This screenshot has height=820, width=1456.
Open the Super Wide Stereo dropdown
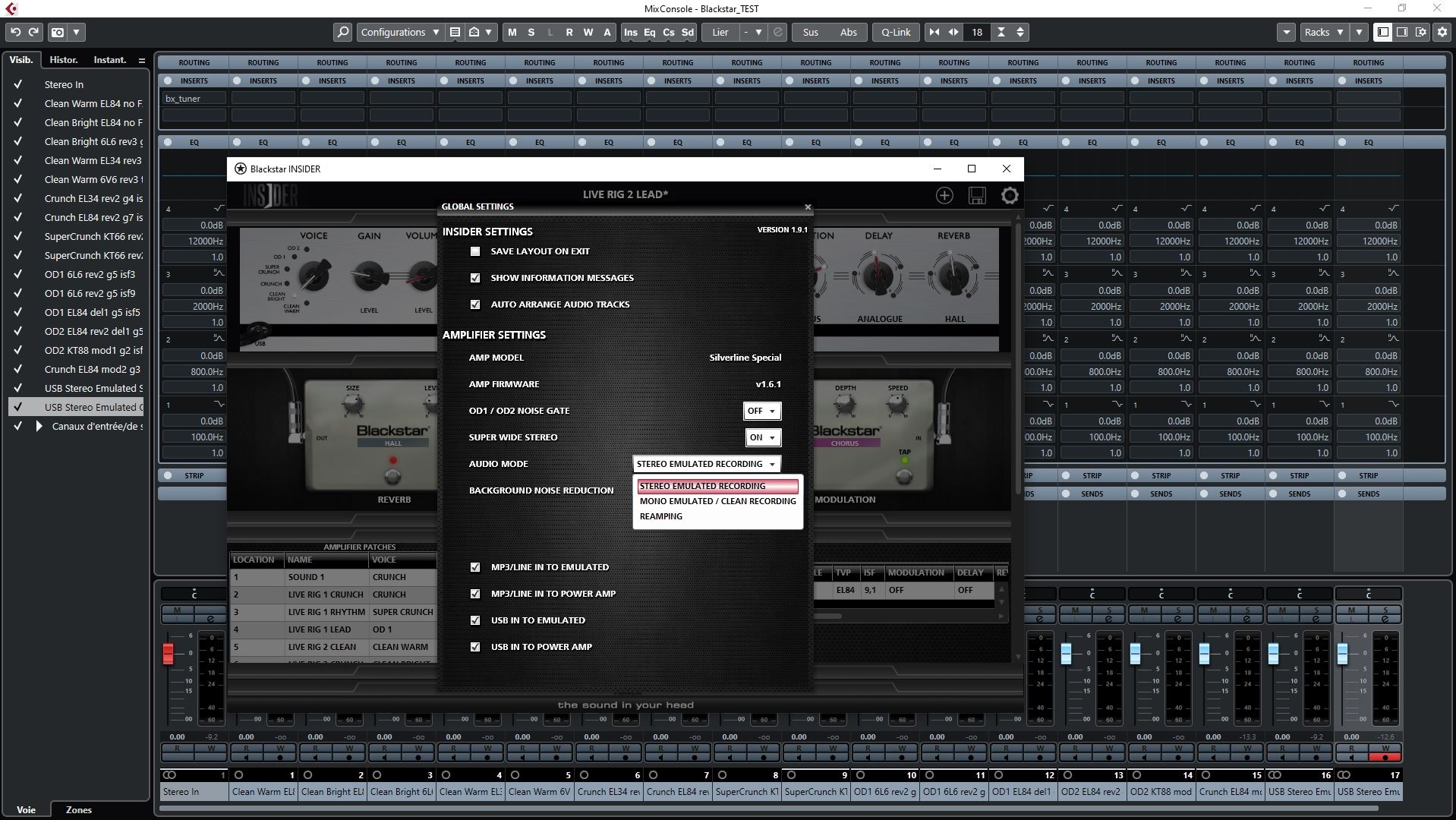point(763,437)
